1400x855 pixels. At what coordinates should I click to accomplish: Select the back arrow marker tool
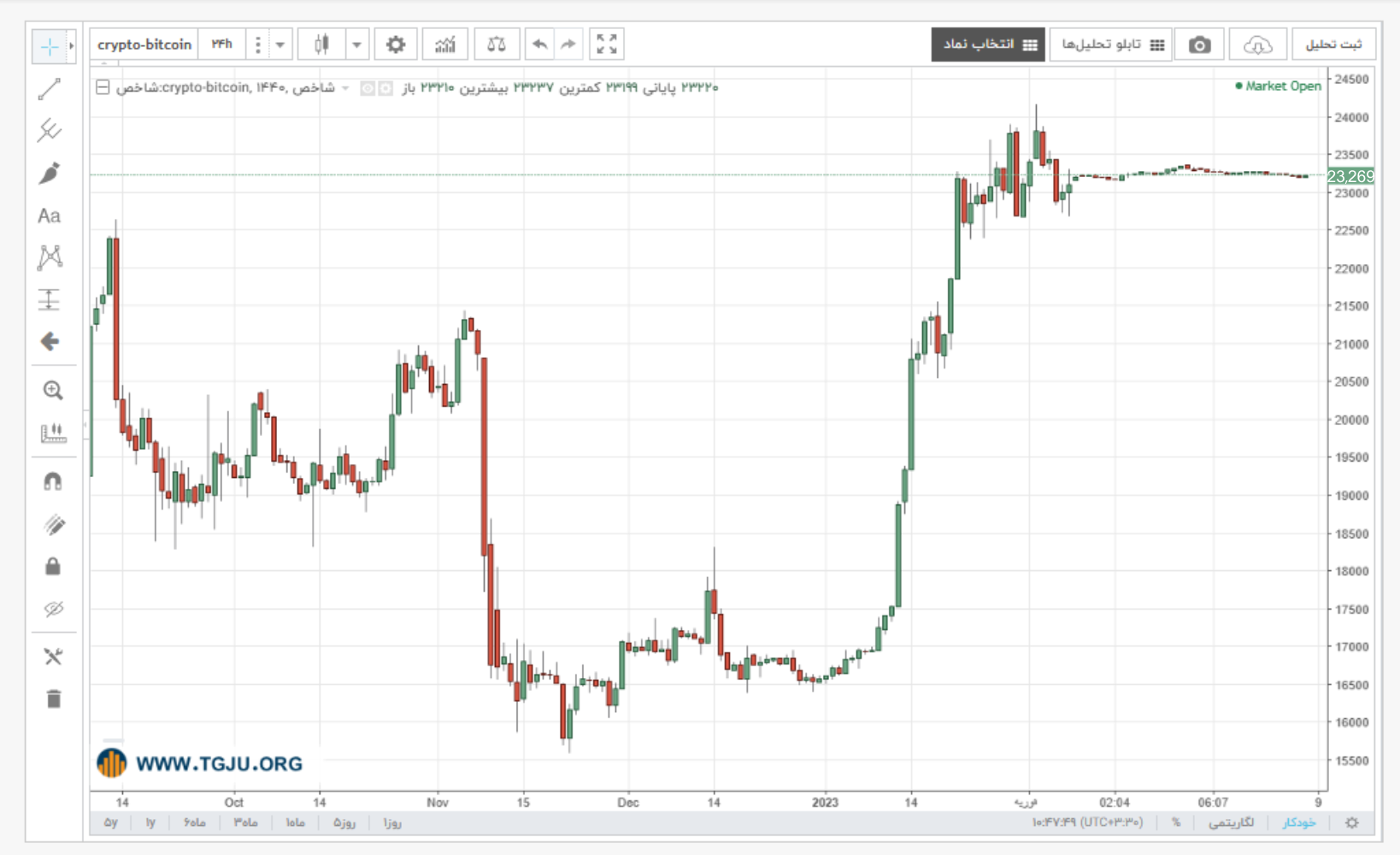[50, 342]
